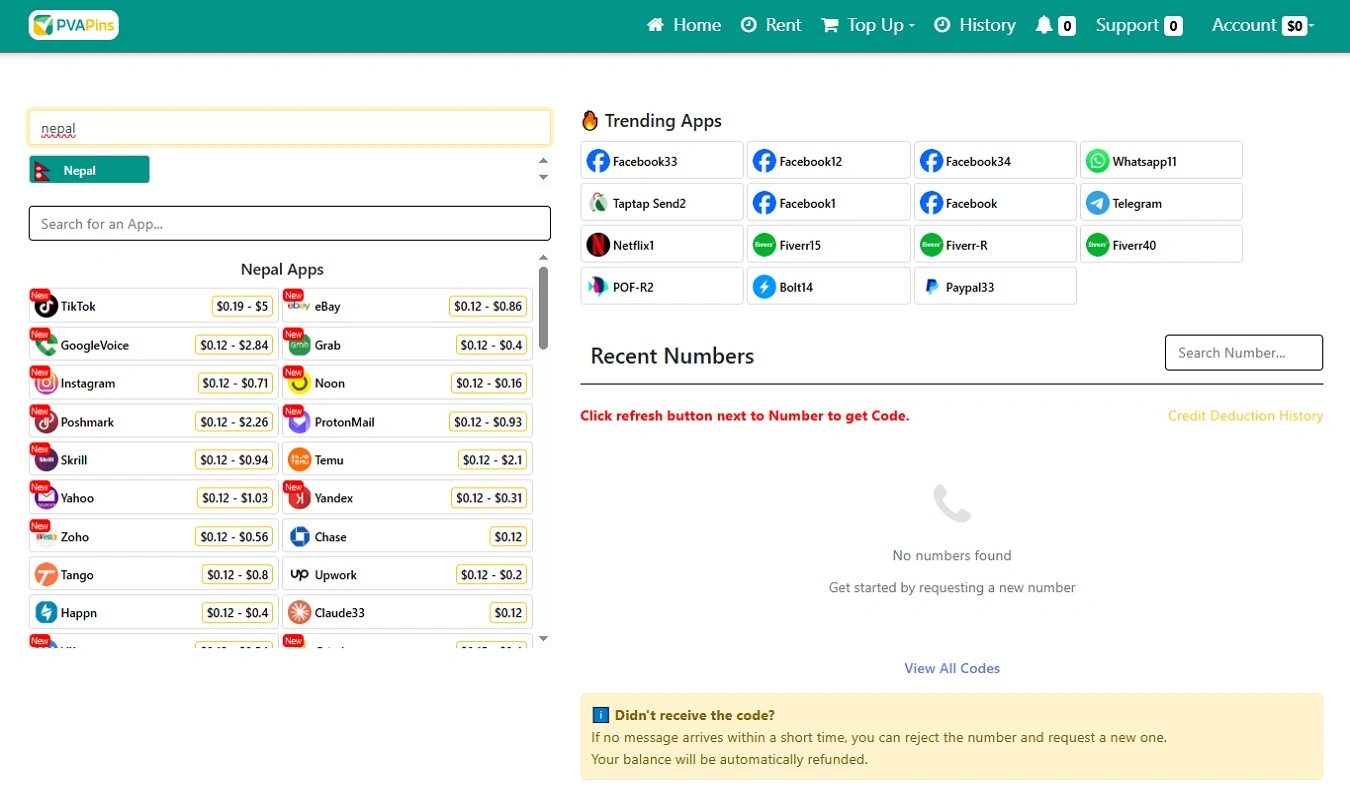Click the Happn app icon

tap(46, 612)
